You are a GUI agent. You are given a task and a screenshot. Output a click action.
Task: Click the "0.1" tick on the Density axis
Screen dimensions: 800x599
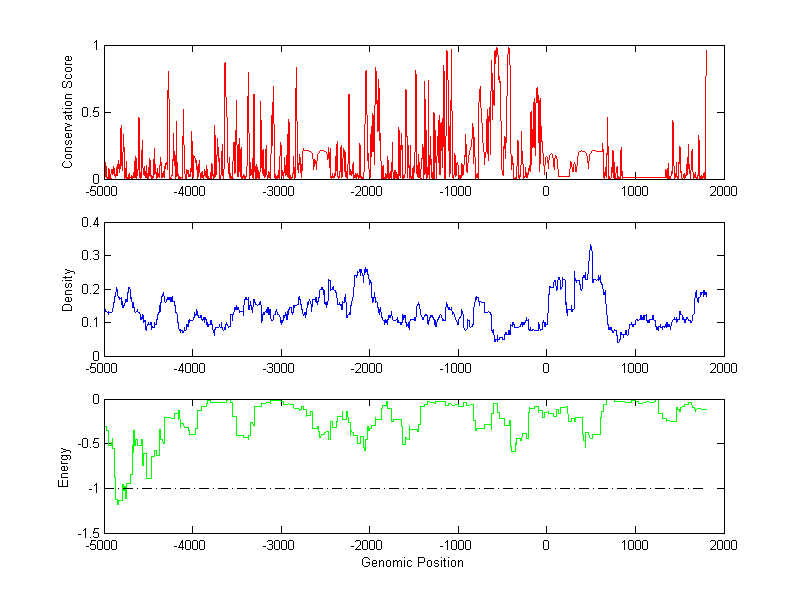click(88, 323)
